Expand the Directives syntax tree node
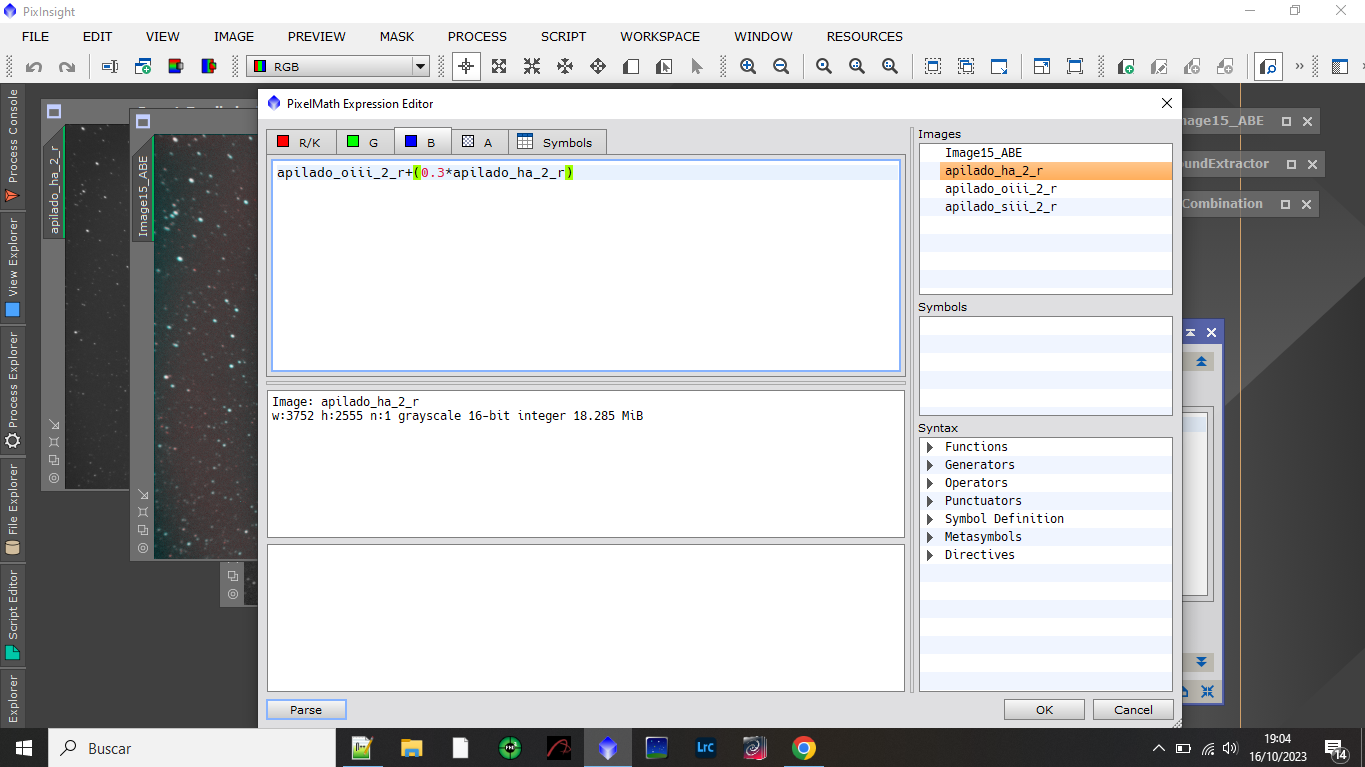This screenshot has height=767, width=1365. coord(930,555)
